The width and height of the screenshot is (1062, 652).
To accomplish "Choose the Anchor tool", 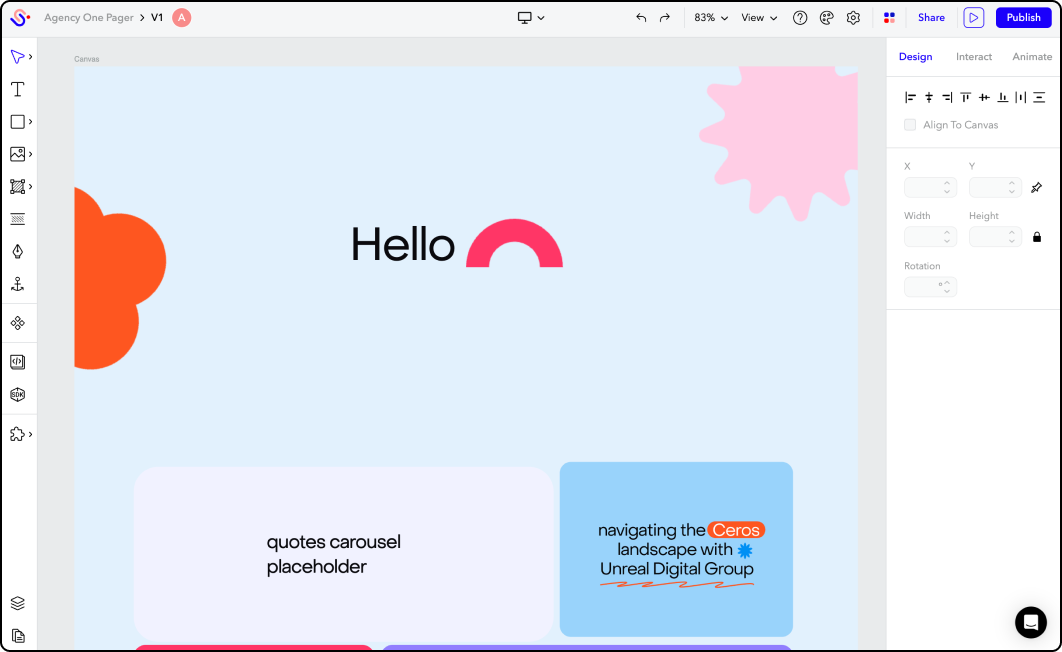I will pos(17,284).
